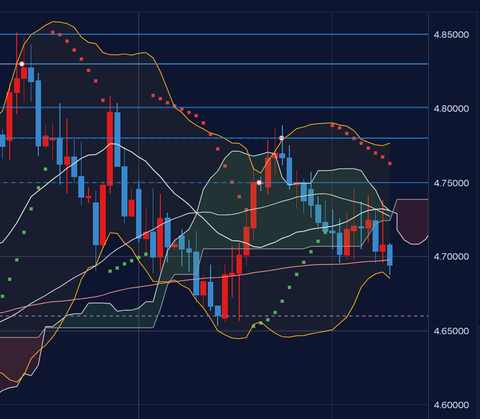Viewport: 480px width, 419px height.
Task: Click the 4.65000 price axis label
Action: (451, 331)
